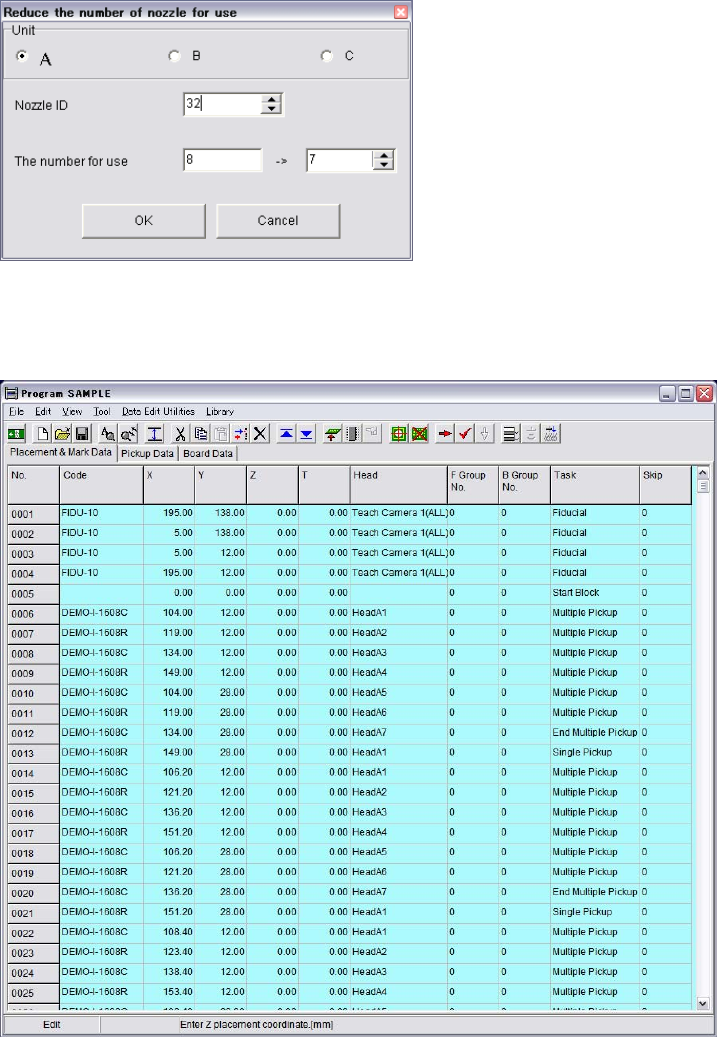Select Unit A radio button
Screen dimensions: 717x1037
tap(23, 57)
